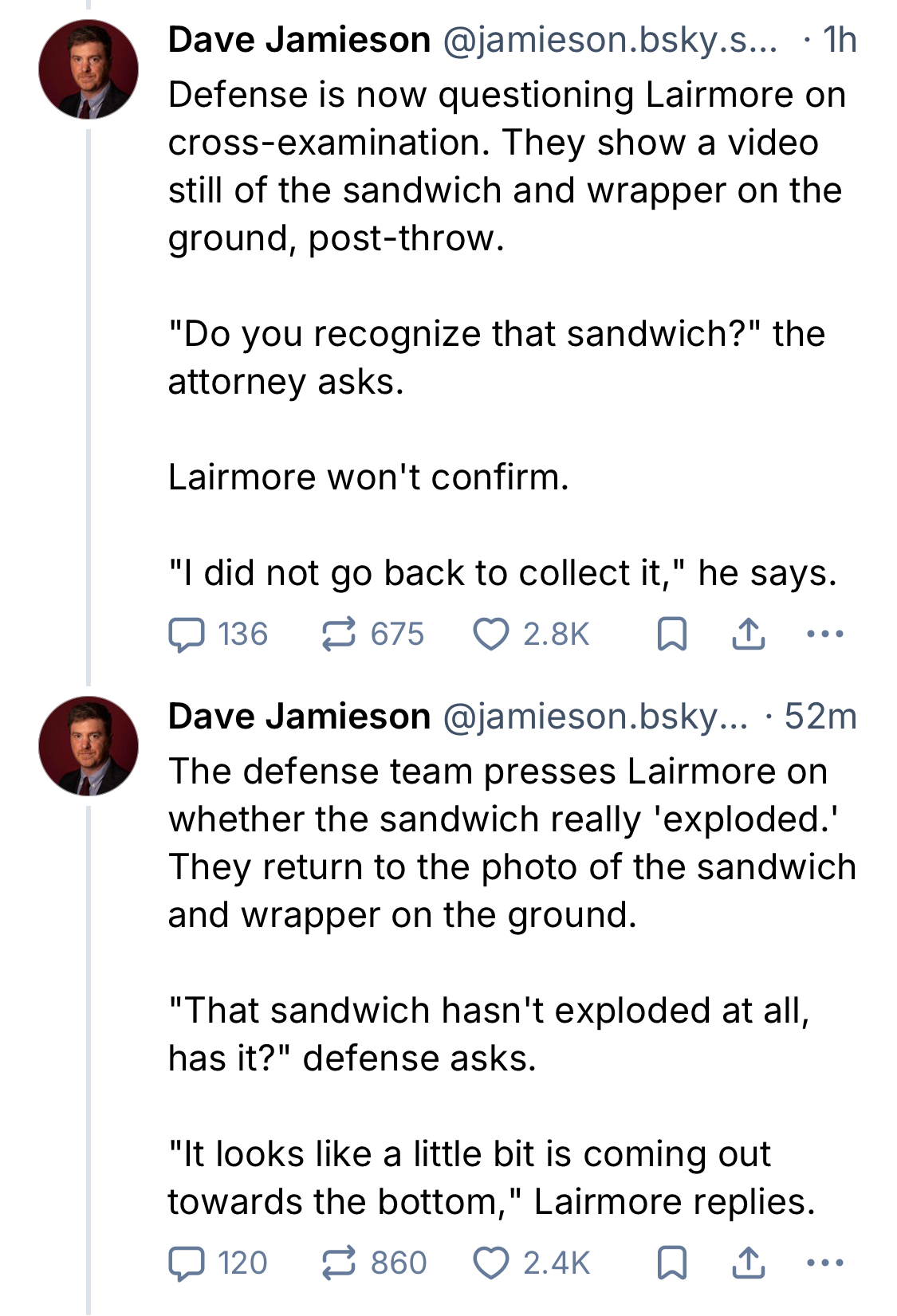Click Dave Jamieson name on second post
This screenshot has width=897, height=1316.
tap(299, 717)
